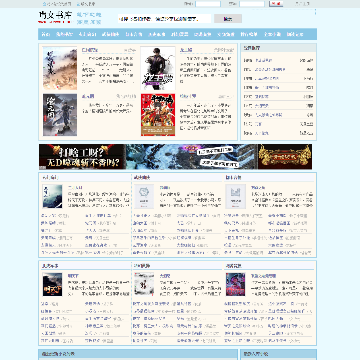This screenshot has width=360, height=360.
Task: Open the "明天下" title link
Action: [x=73, y=276]
